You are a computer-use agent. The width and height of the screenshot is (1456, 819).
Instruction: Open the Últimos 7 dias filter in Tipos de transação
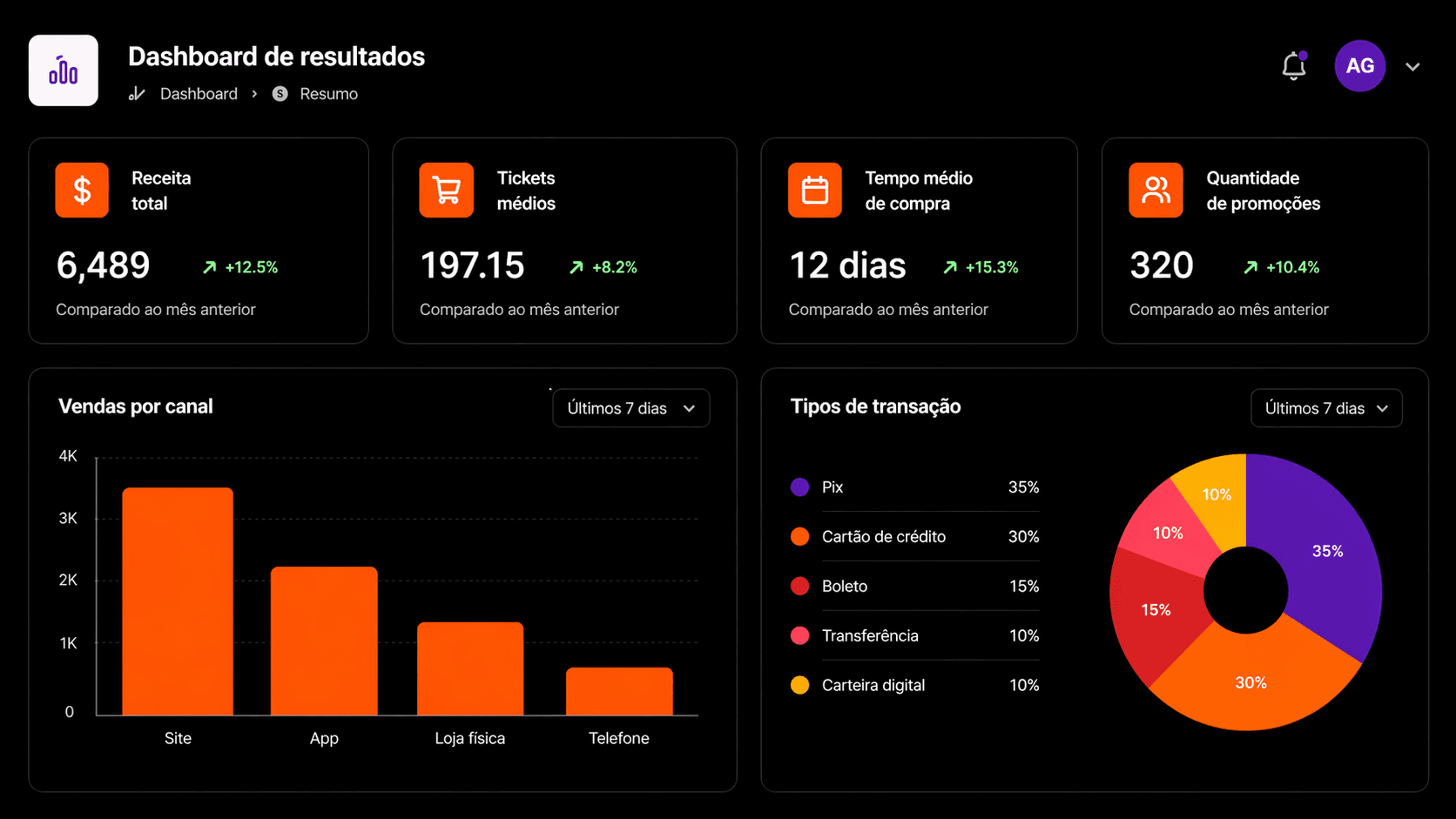[1325, 407]
